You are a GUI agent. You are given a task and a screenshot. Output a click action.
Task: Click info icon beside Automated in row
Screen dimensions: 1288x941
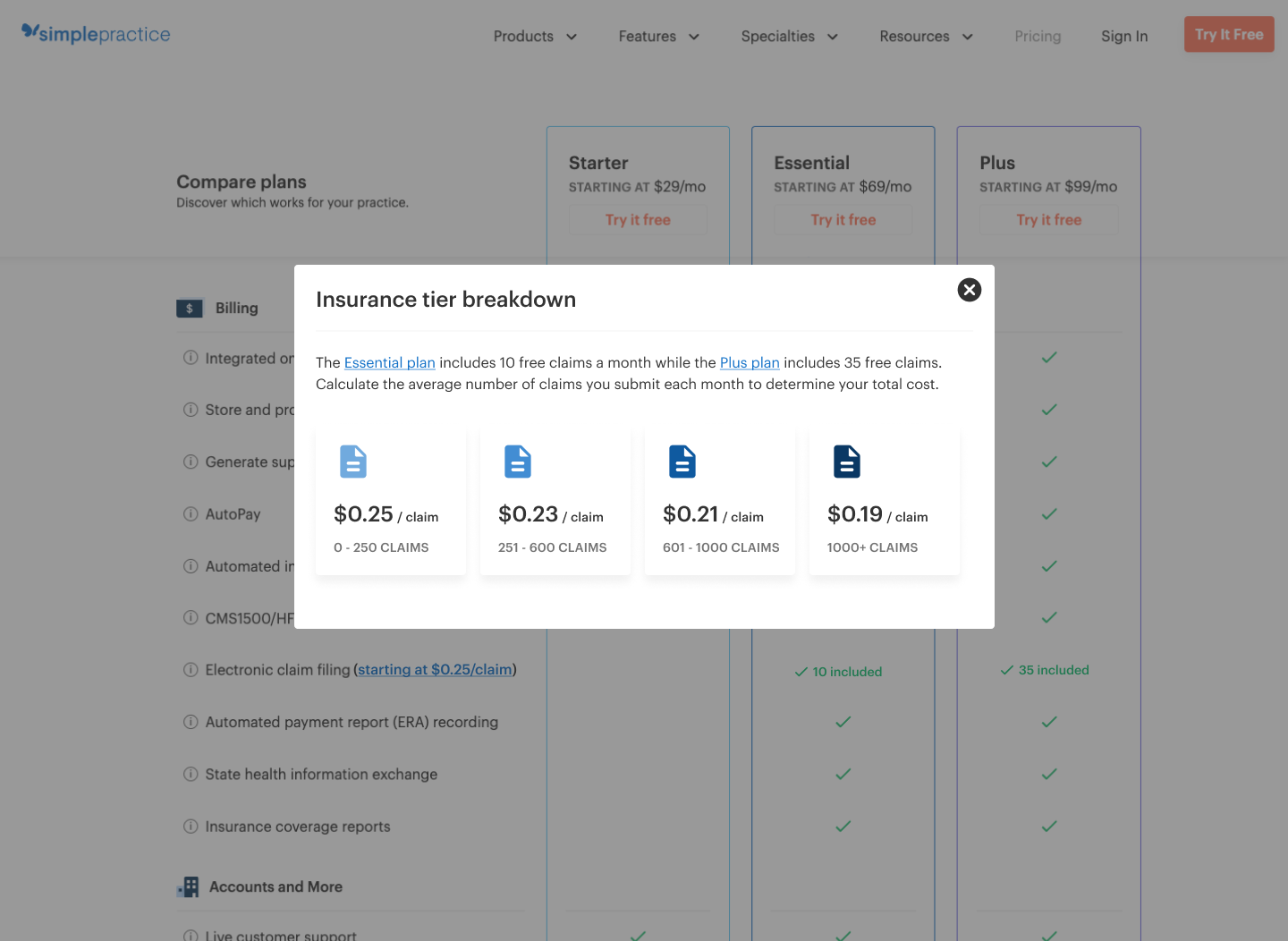[x=191, y=566]
